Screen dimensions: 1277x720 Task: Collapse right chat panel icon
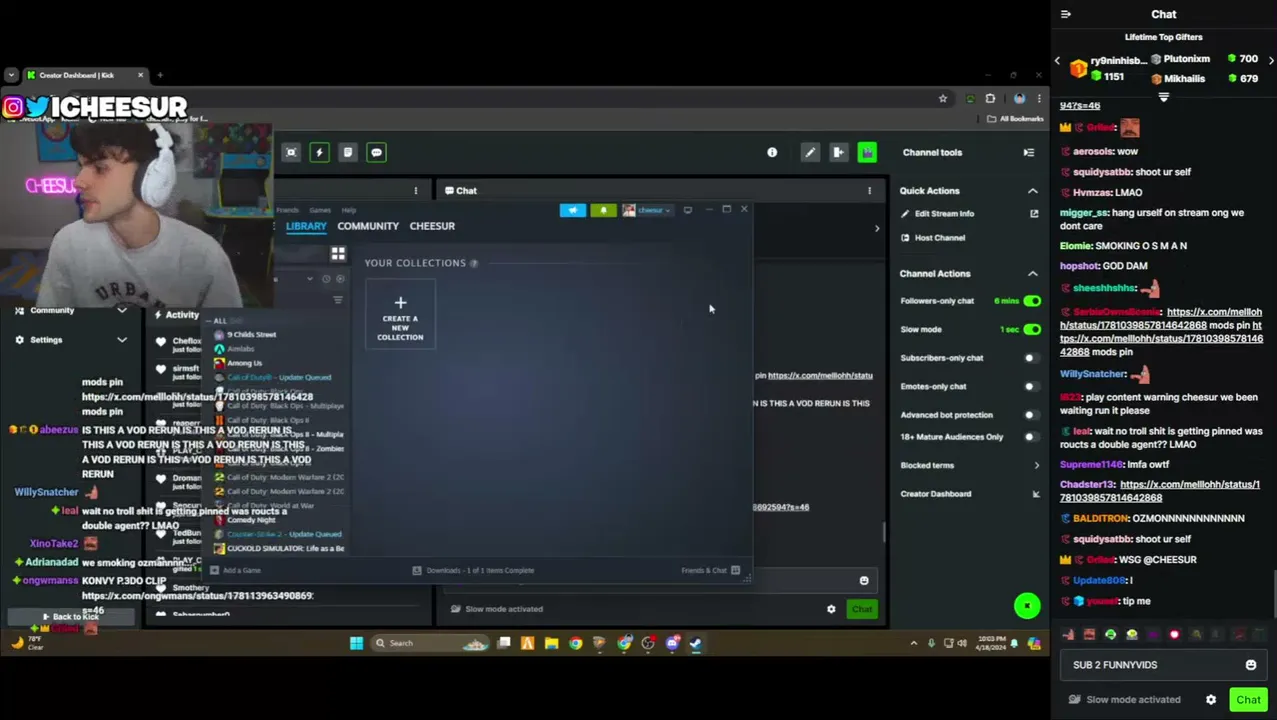pos(1066,14)
